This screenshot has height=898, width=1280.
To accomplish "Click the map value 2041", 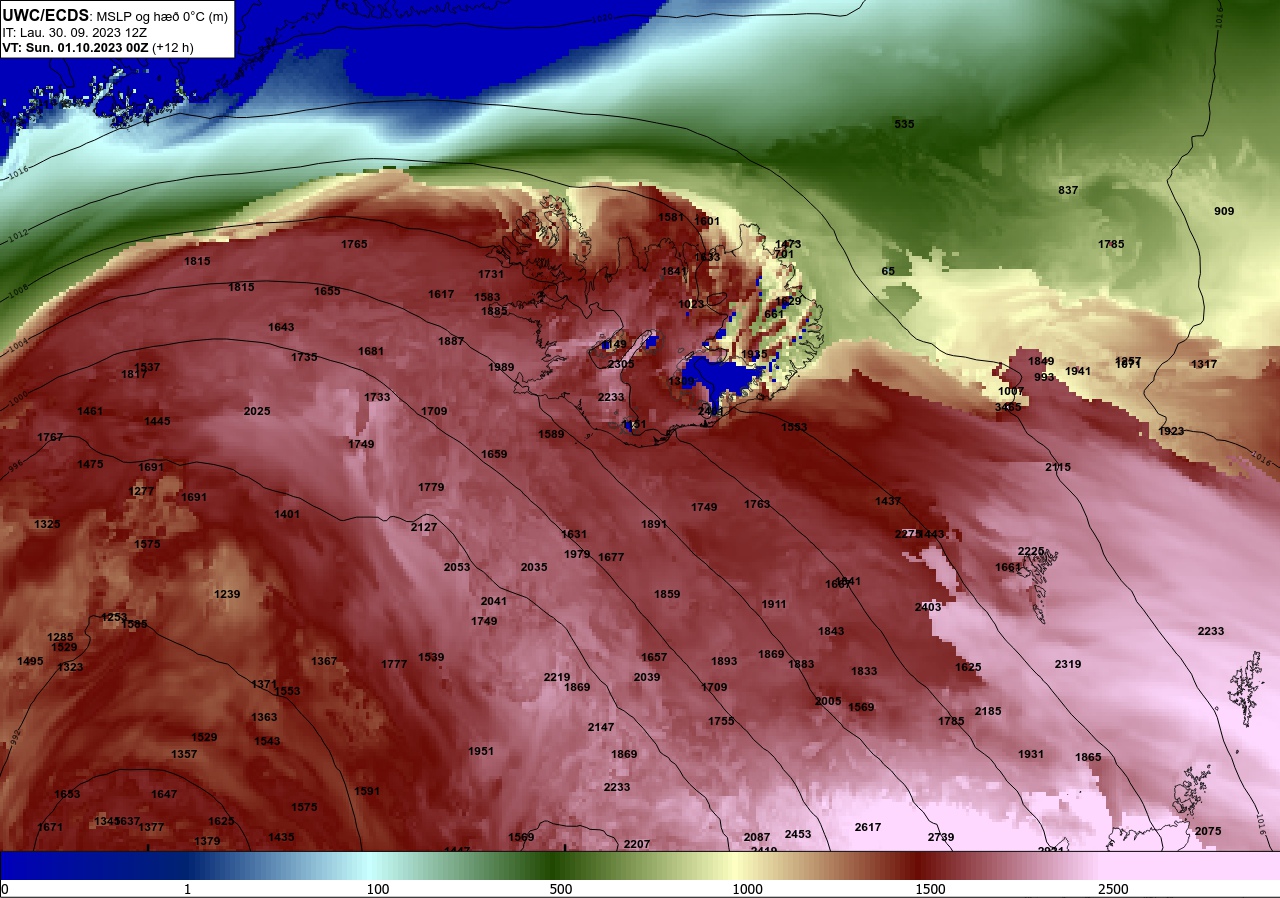I will pyautogui.click(x=494, y=601).
